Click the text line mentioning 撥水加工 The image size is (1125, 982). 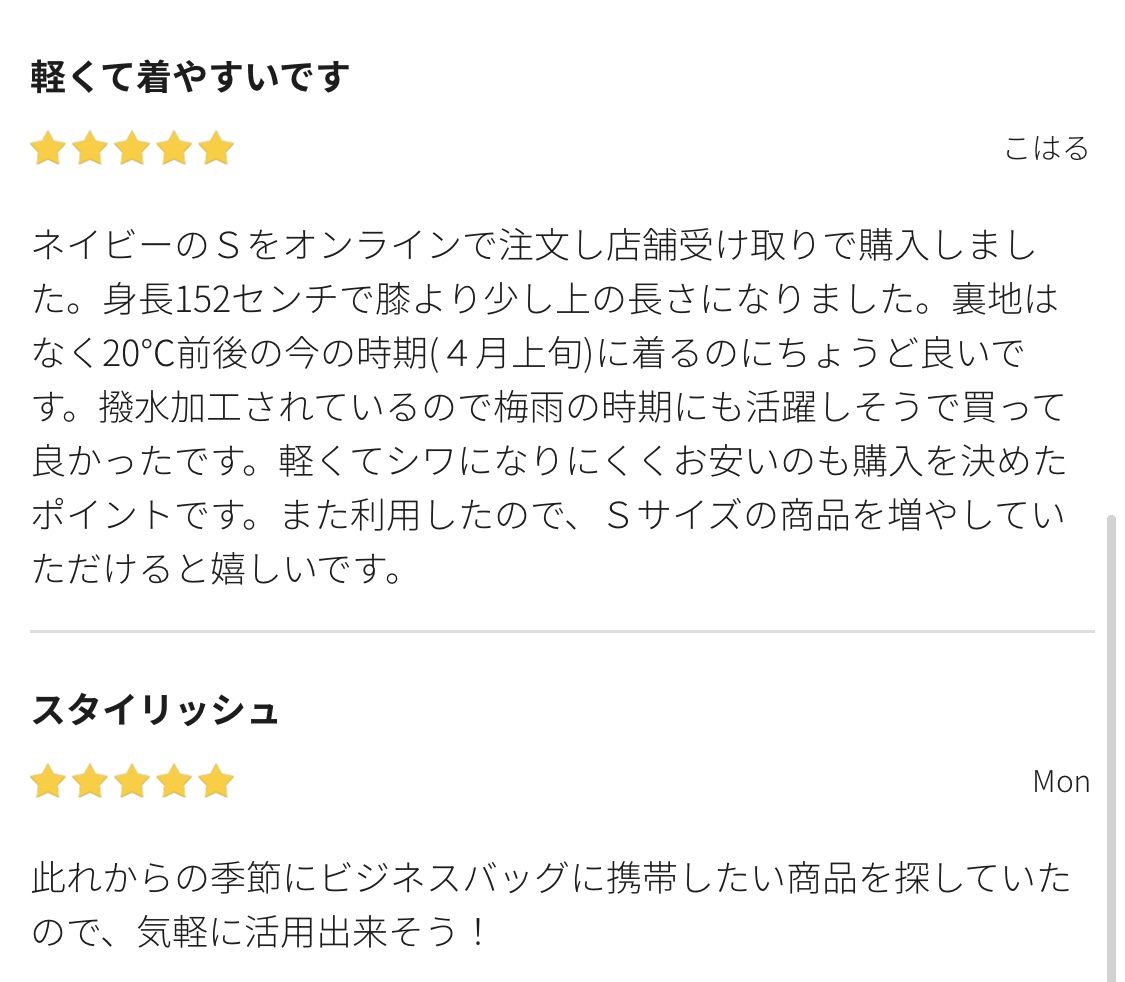pyautogui.click(x=549, y=407)
